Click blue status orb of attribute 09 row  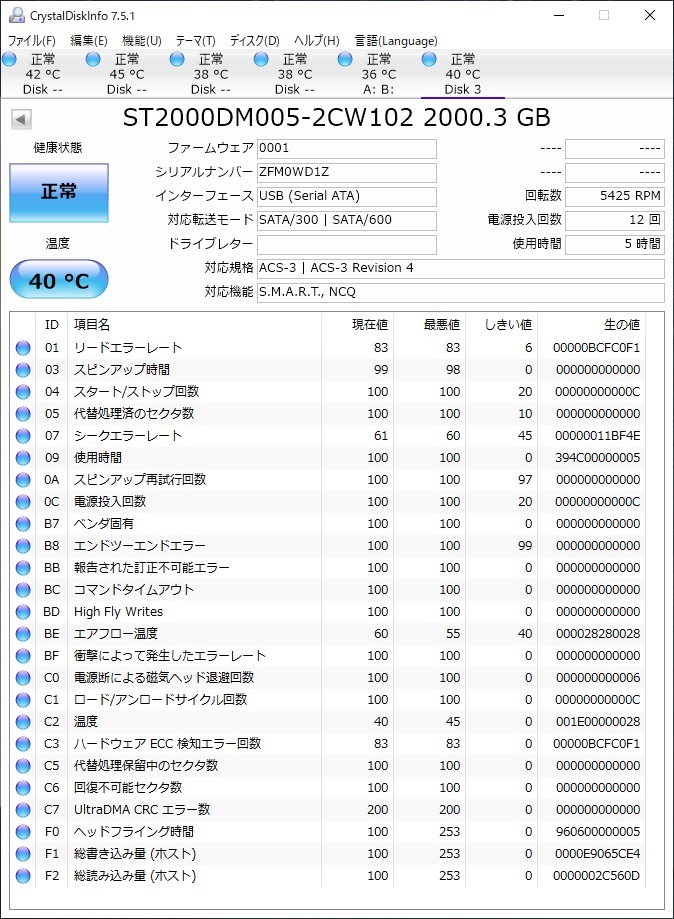tap(23, 458)
